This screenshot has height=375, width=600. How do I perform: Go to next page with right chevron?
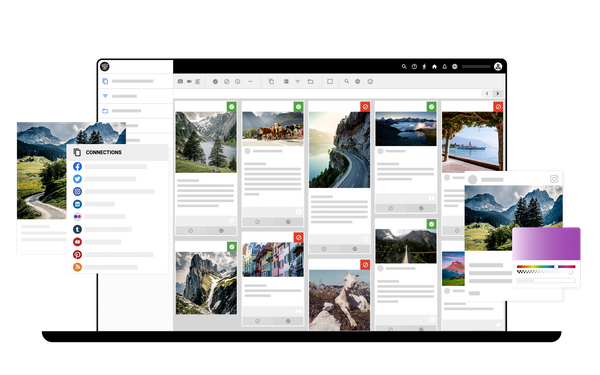(x=497, y=93)
